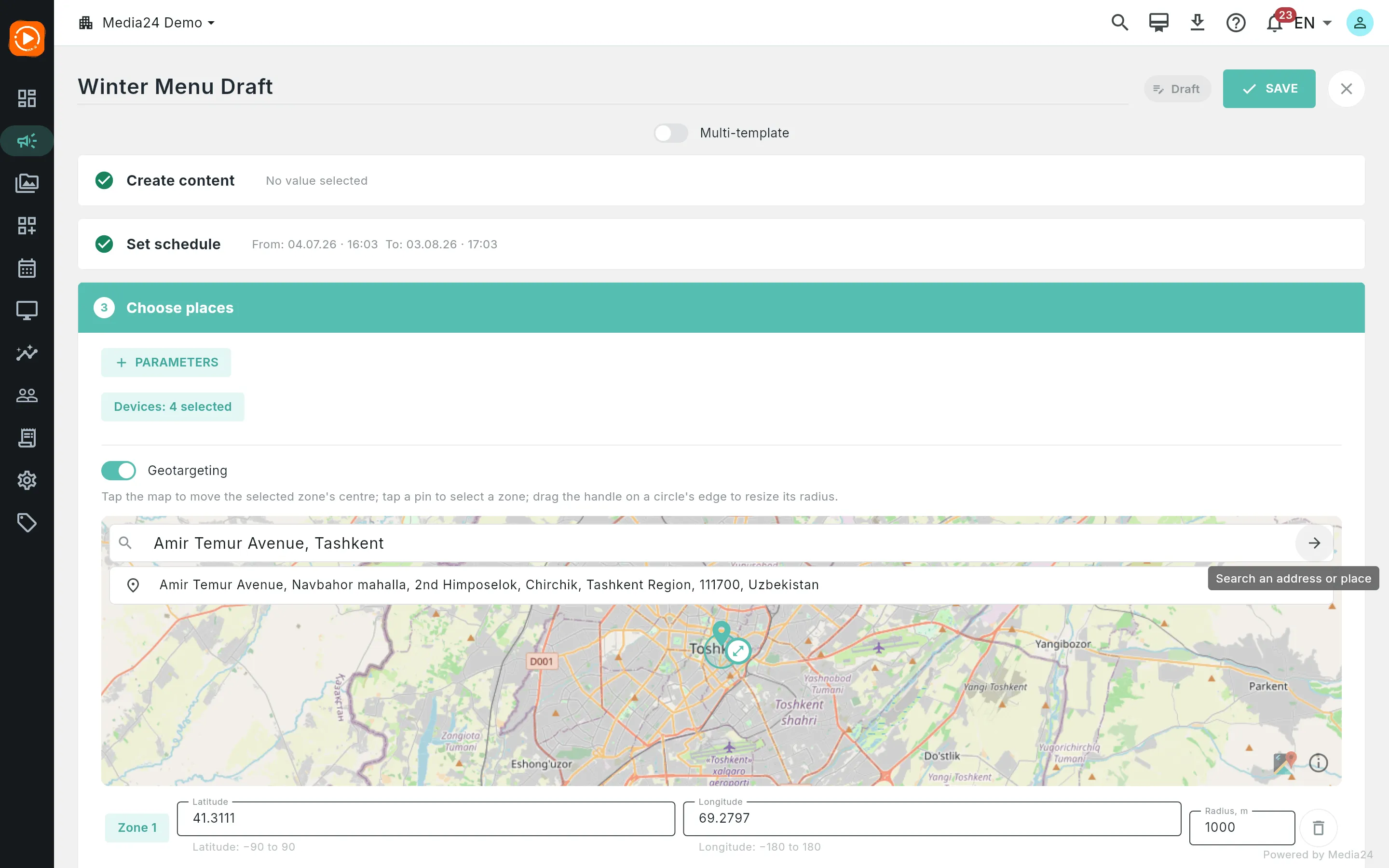Click the map style layers icon
Image resolution: width=1389 pixels, height=868 pixels.
point(1284,762)
